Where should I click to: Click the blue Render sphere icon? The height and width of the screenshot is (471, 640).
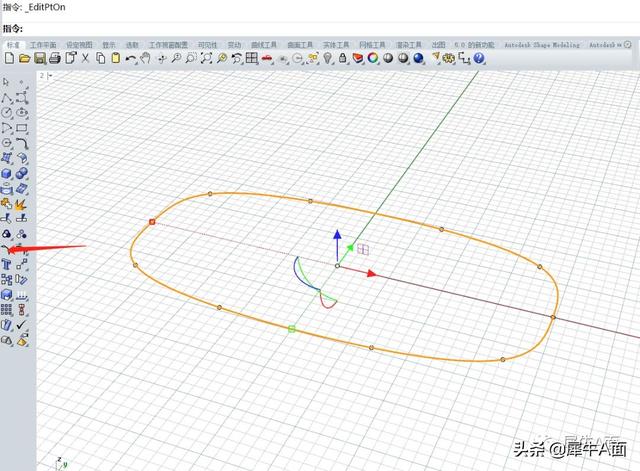(418, 58)
